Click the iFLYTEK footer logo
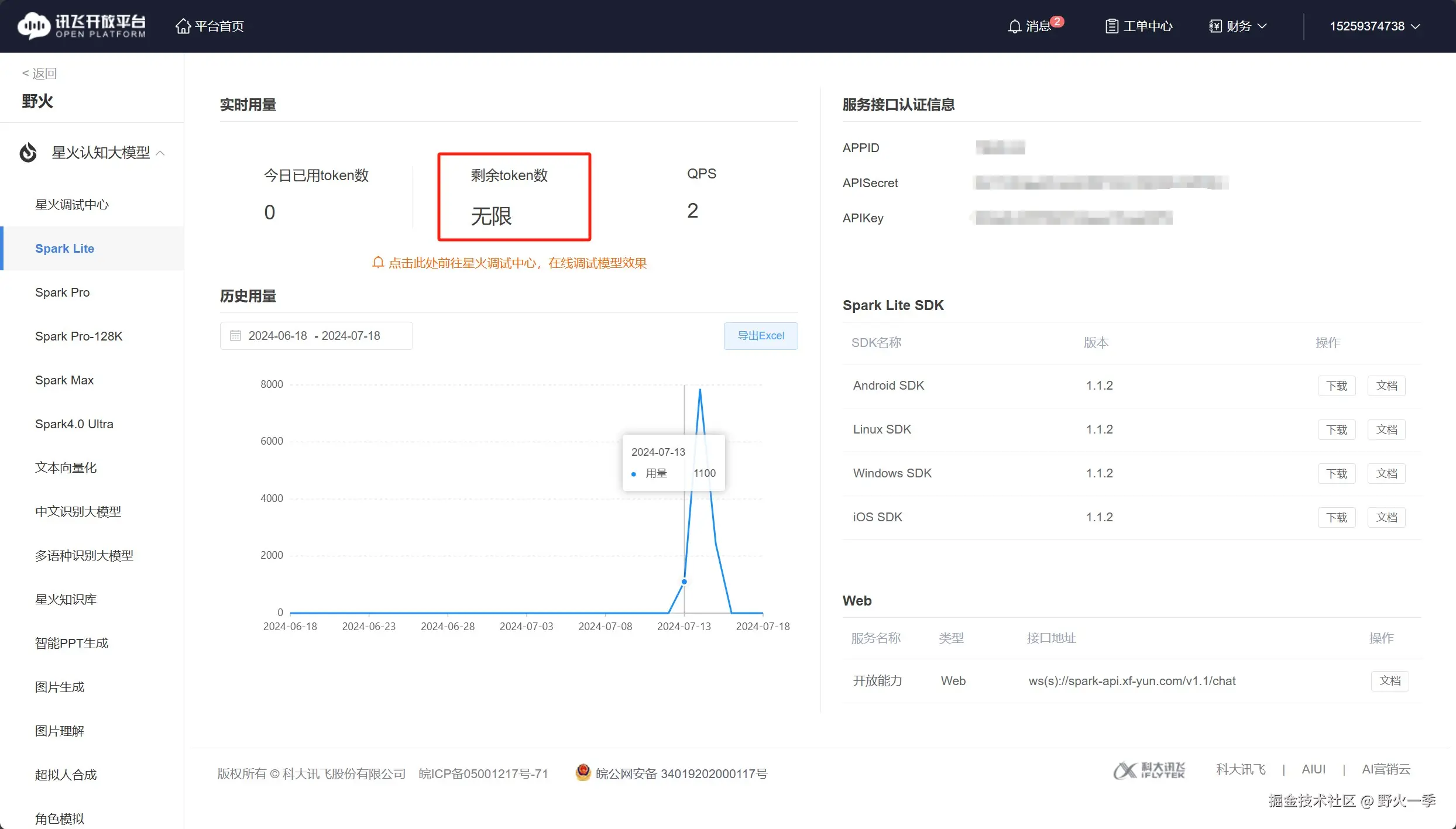The height and width of the screenshot is (829, 1456). pos(1149,770)
